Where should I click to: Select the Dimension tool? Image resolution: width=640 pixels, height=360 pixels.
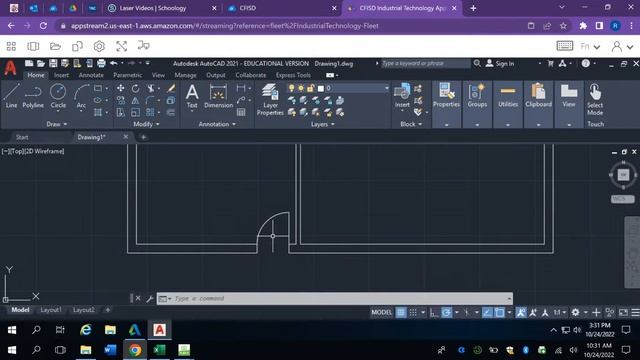[x=218, y=96]
